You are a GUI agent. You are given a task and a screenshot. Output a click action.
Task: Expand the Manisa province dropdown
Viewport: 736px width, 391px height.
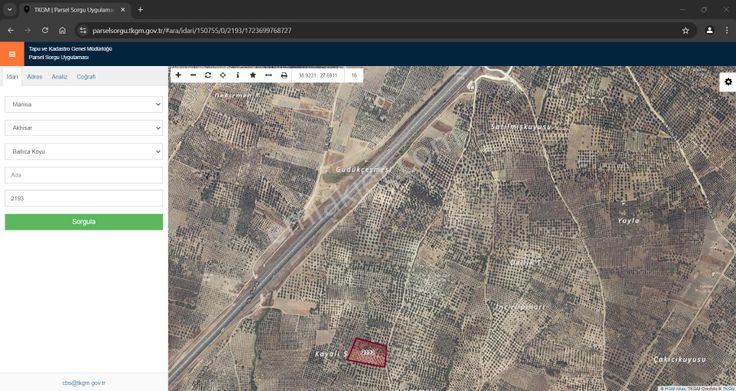coord(84,104)
